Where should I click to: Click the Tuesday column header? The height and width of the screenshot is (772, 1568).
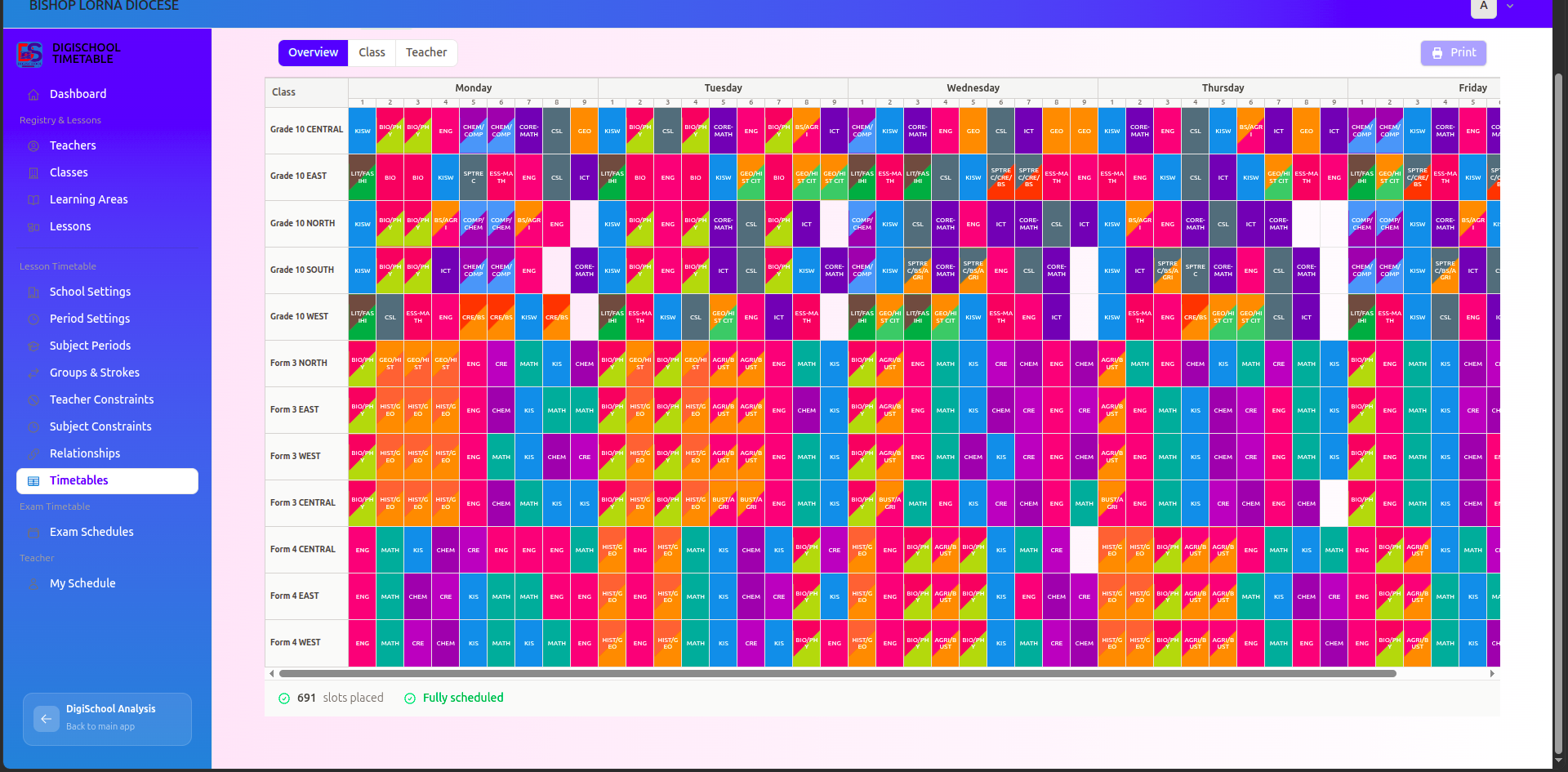click(724, 88)
